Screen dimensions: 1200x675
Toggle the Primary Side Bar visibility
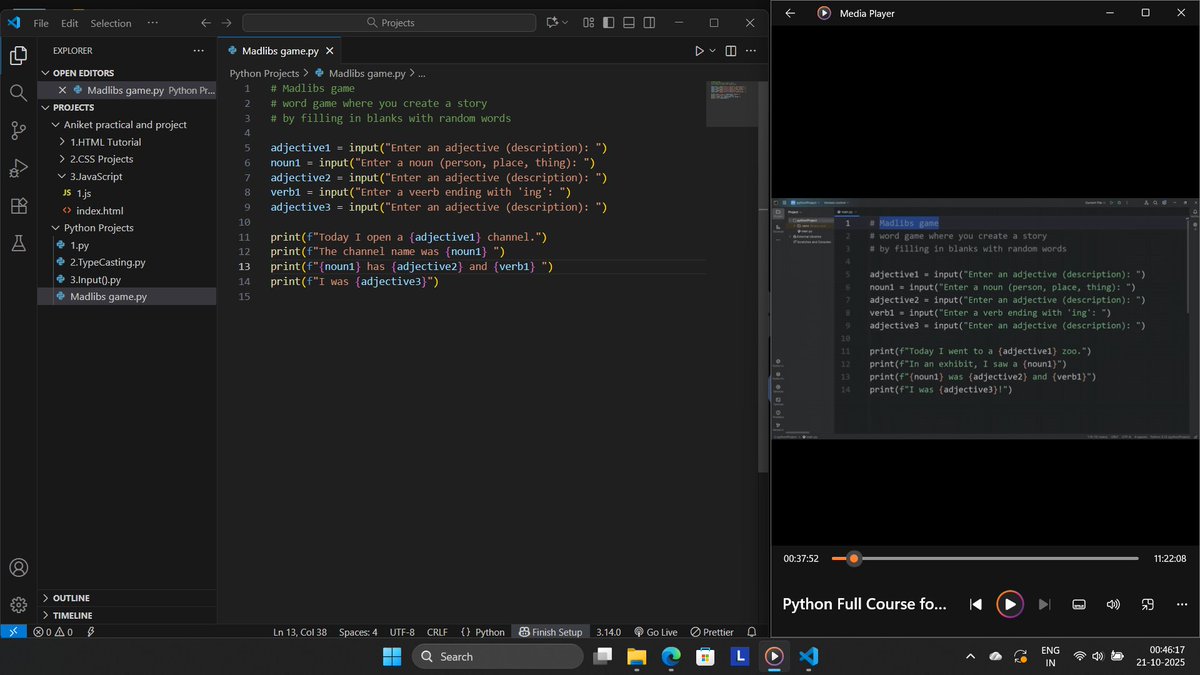606,22
